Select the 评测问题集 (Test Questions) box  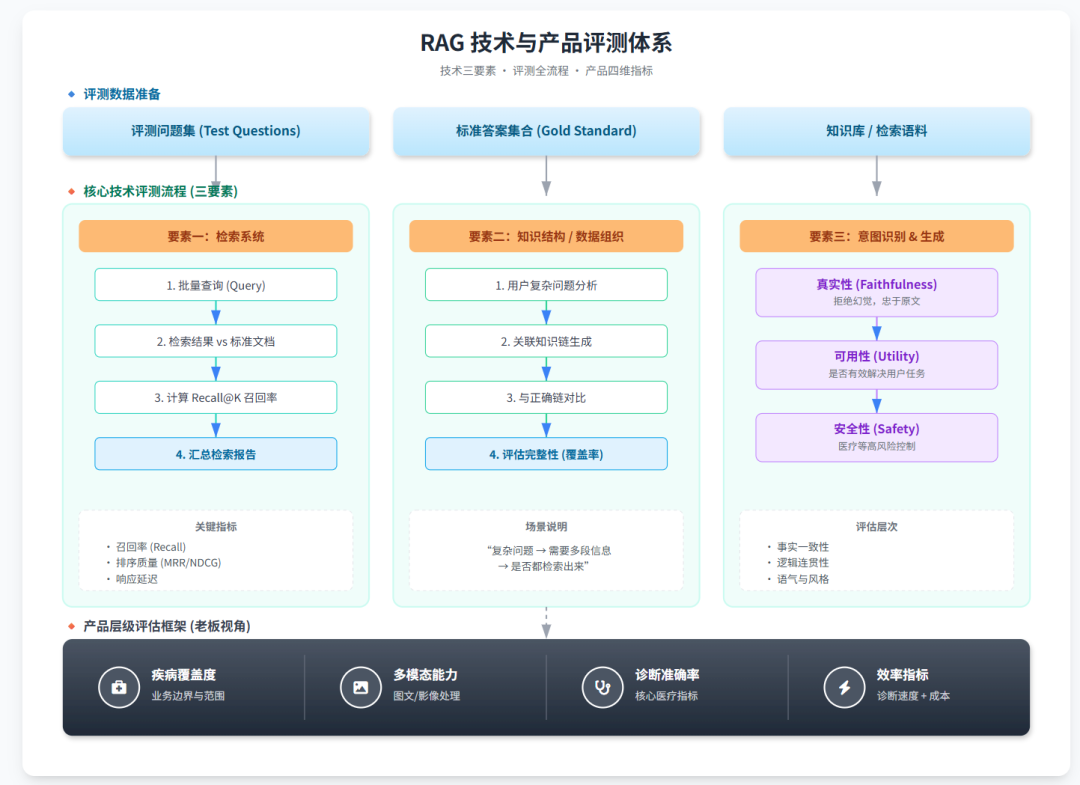click(216, 131)
